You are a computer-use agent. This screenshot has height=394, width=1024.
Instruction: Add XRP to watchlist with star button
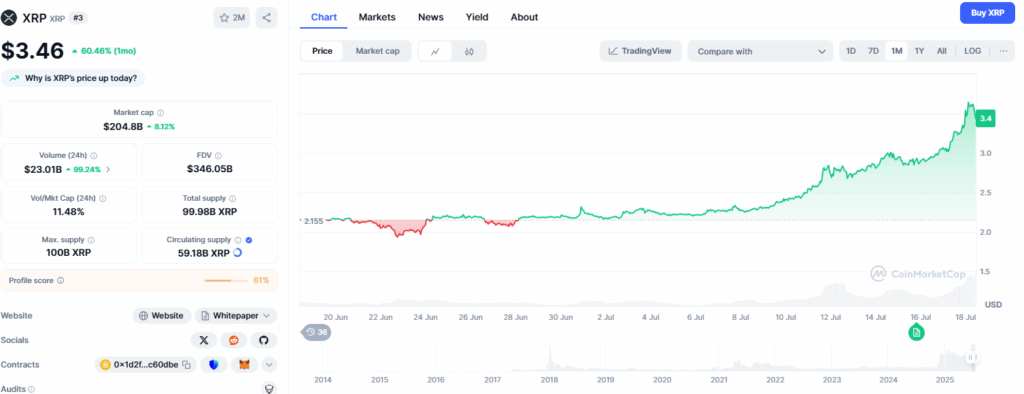[x=232, y=18]
